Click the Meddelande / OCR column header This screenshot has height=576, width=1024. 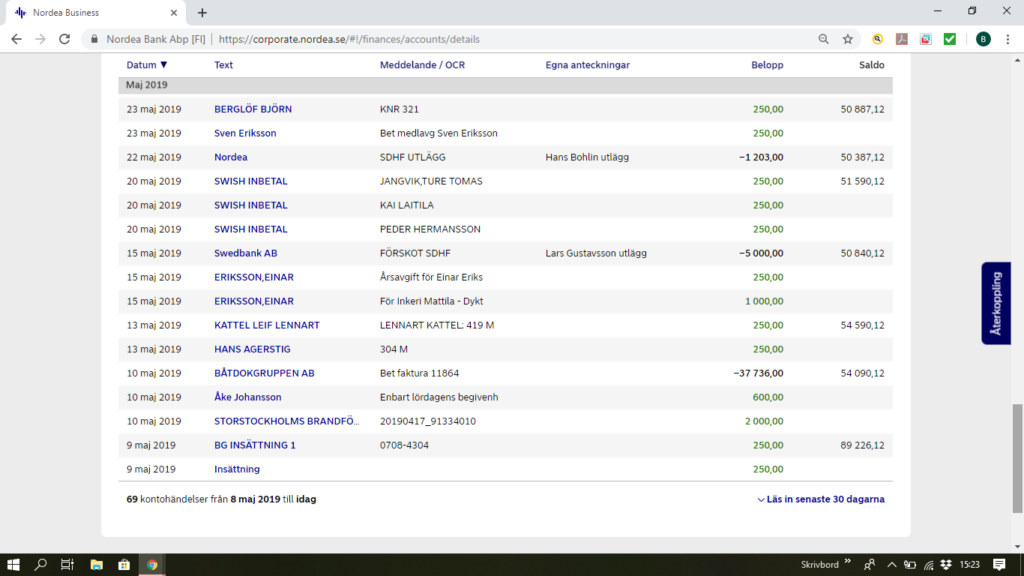click(423, 65)
